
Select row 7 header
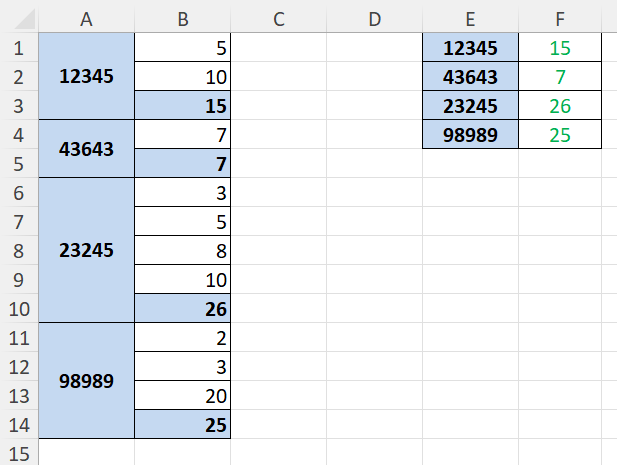point(19,221)
